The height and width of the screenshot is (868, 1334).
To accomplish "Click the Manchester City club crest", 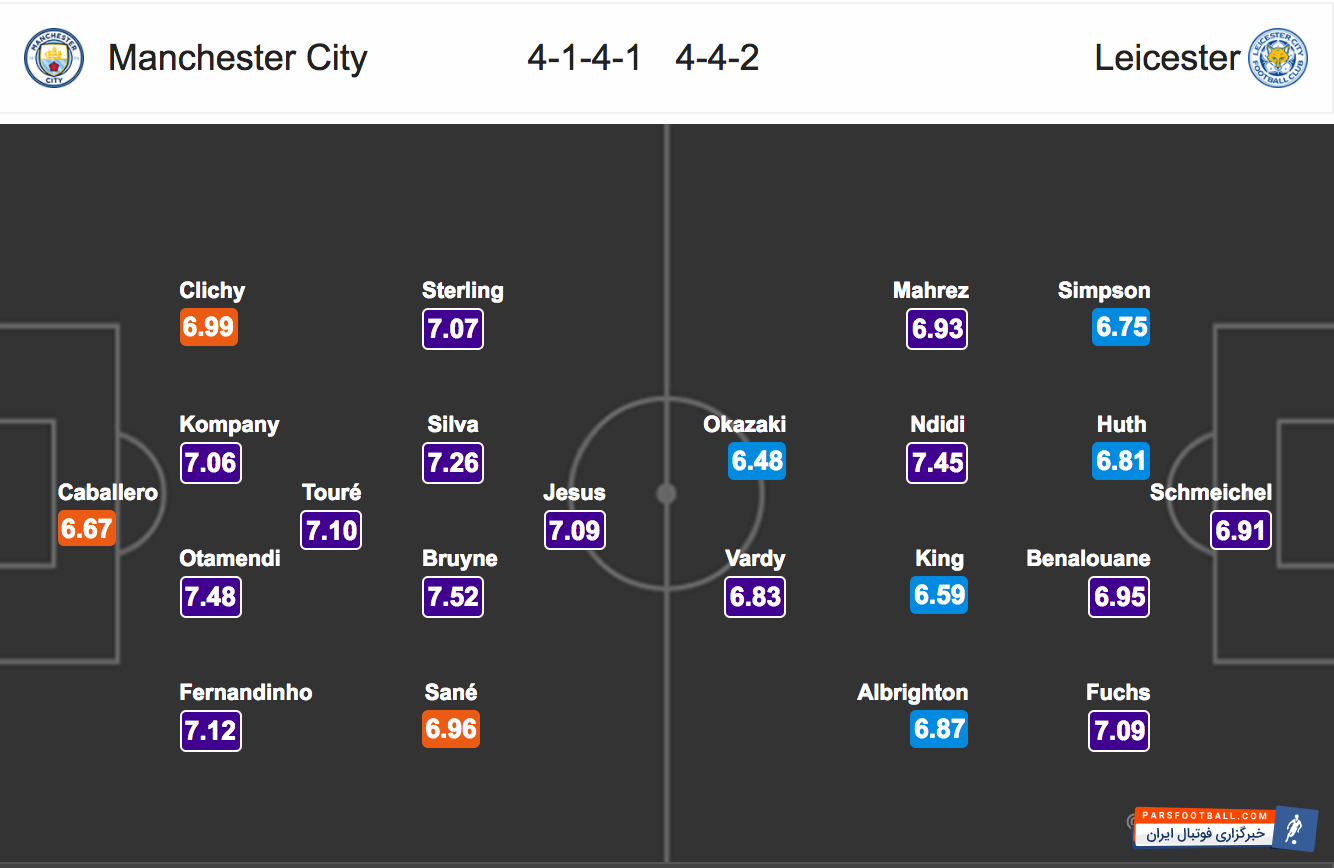I will pos(54,58).
